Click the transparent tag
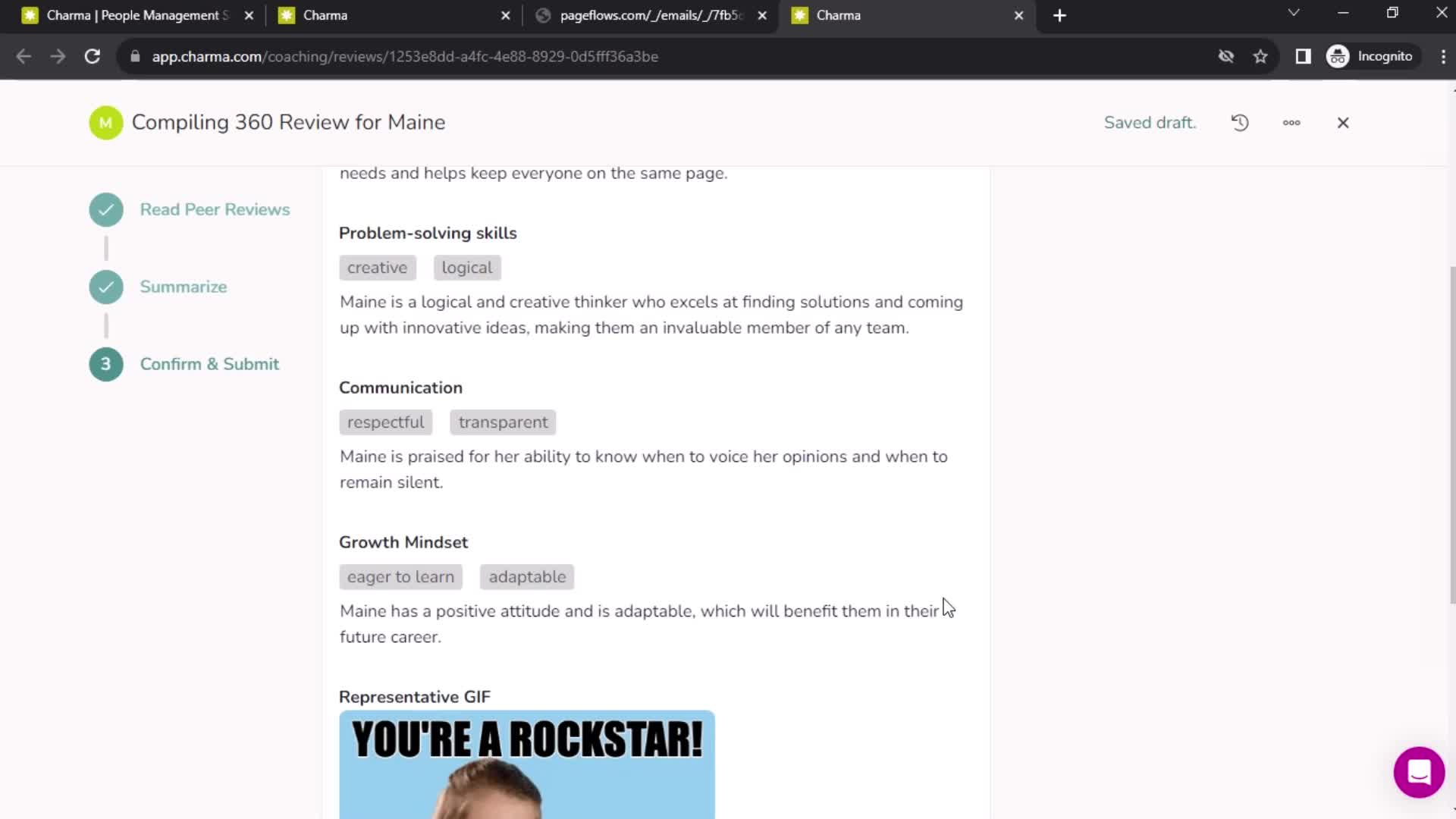Screen dimensions: 1456x819 tap(503, 422)
